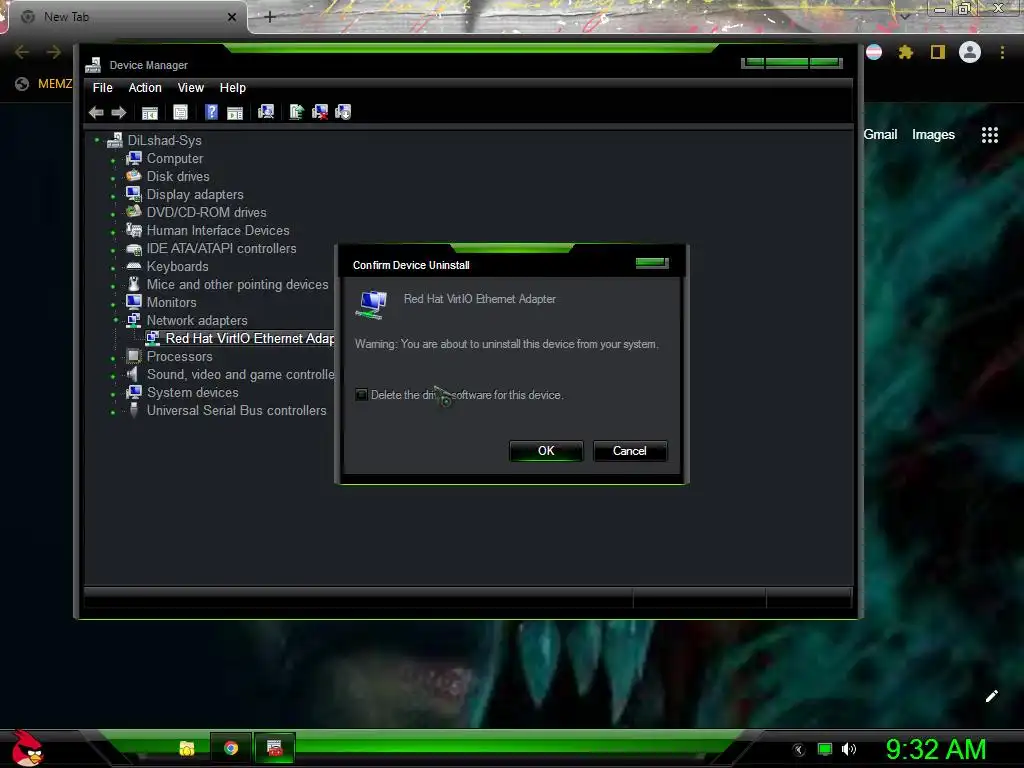Open the Properties toolbar icon
Screen dimensions: 1024x768
[180, 112]
